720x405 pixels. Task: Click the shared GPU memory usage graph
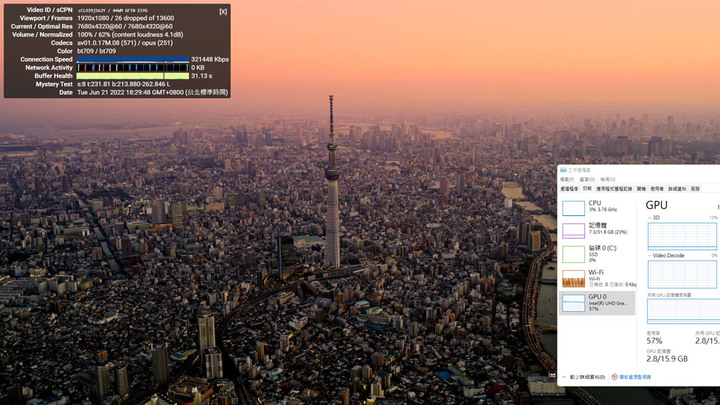click(x=683, y=311)
